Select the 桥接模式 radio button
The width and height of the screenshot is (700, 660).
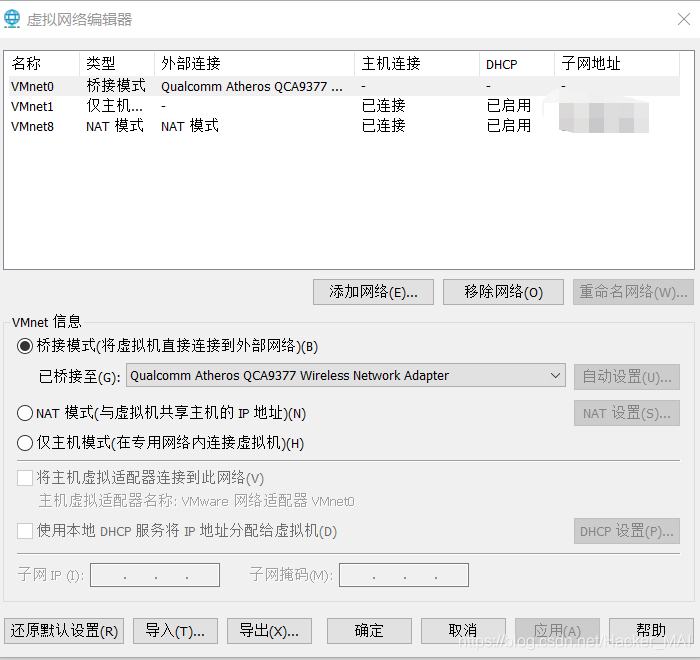[25, 346]
